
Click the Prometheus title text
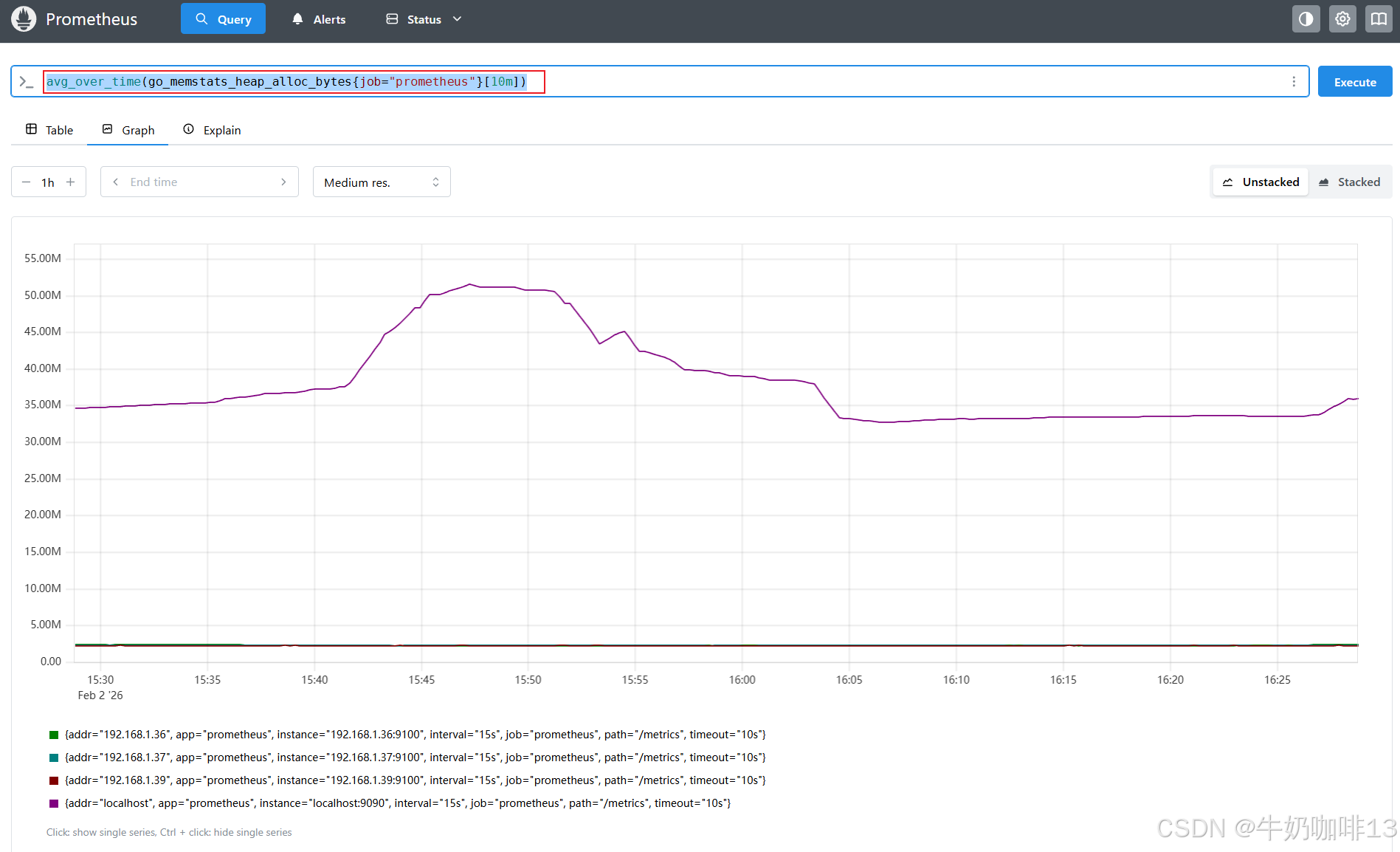(x=92, y=19)
